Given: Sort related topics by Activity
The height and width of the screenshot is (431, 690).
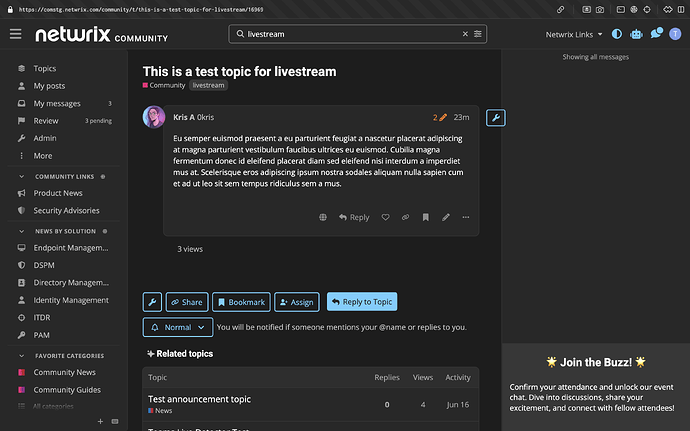Looking at the screenshot, I should [458, 377].
